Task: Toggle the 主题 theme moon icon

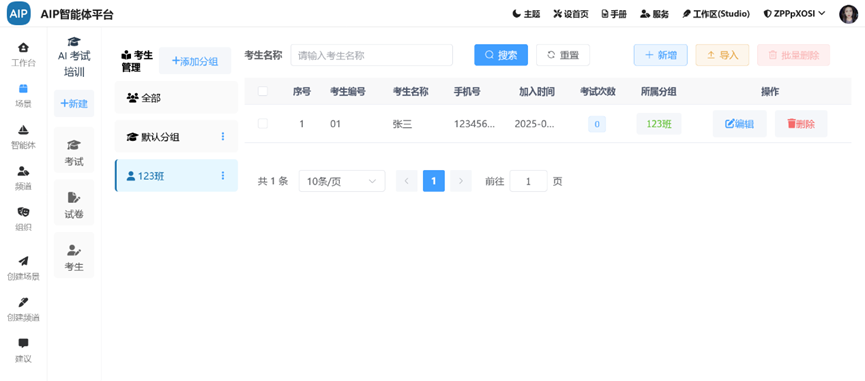Action: 516,14
